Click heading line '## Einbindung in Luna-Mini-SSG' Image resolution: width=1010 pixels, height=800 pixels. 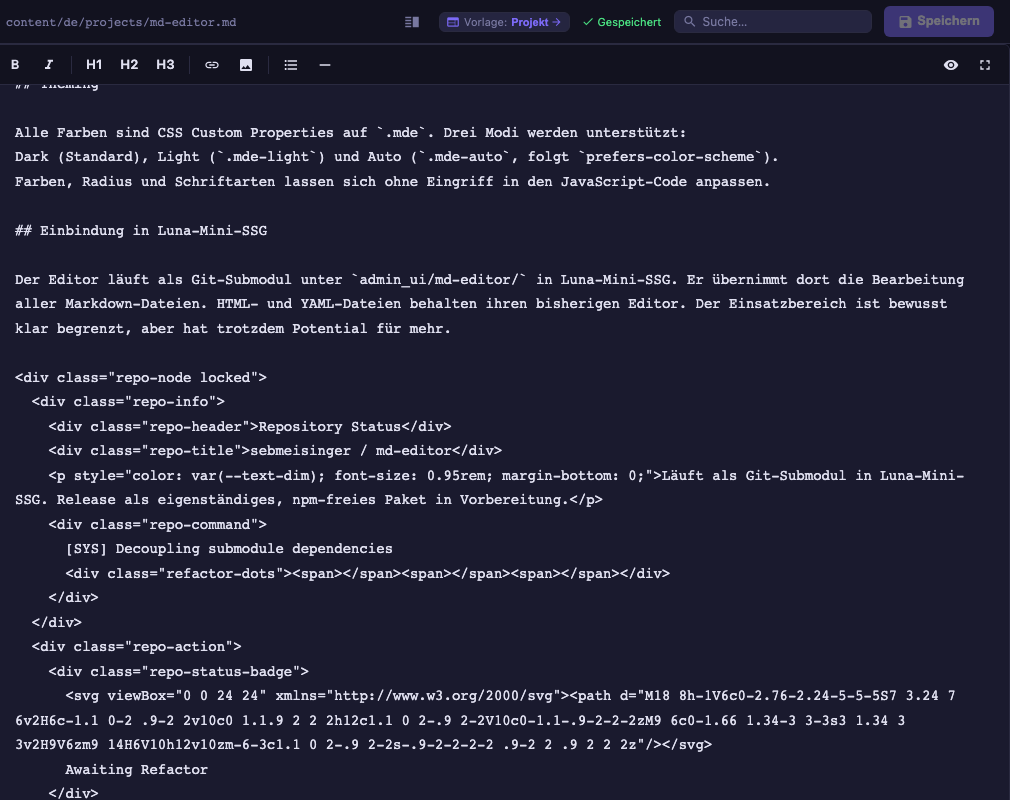[141, 231]
